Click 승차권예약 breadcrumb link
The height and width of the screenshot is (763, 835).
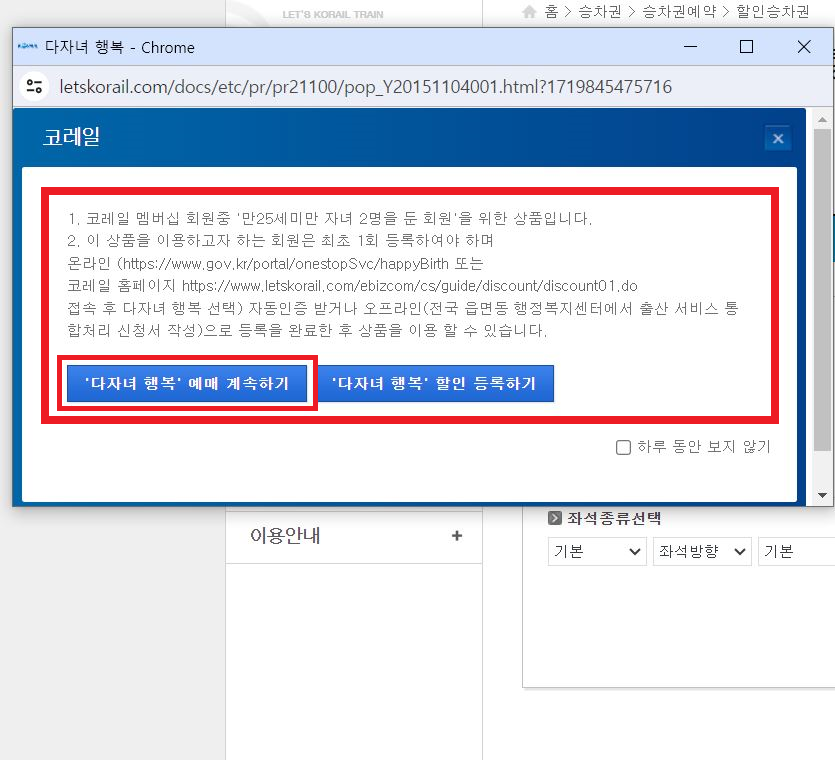(x=679, y=11)
